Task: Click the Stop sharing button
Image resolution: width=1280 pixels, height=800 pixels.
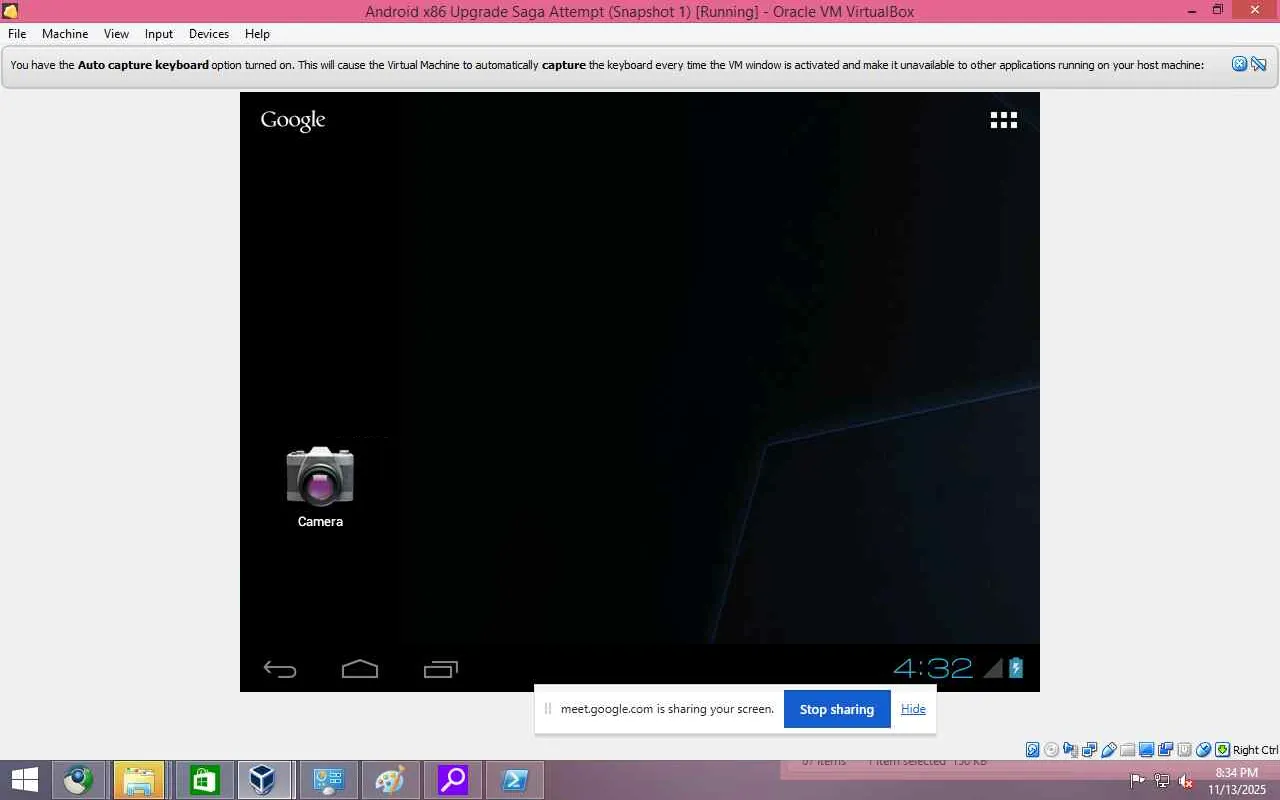Action: coord(837,709)
